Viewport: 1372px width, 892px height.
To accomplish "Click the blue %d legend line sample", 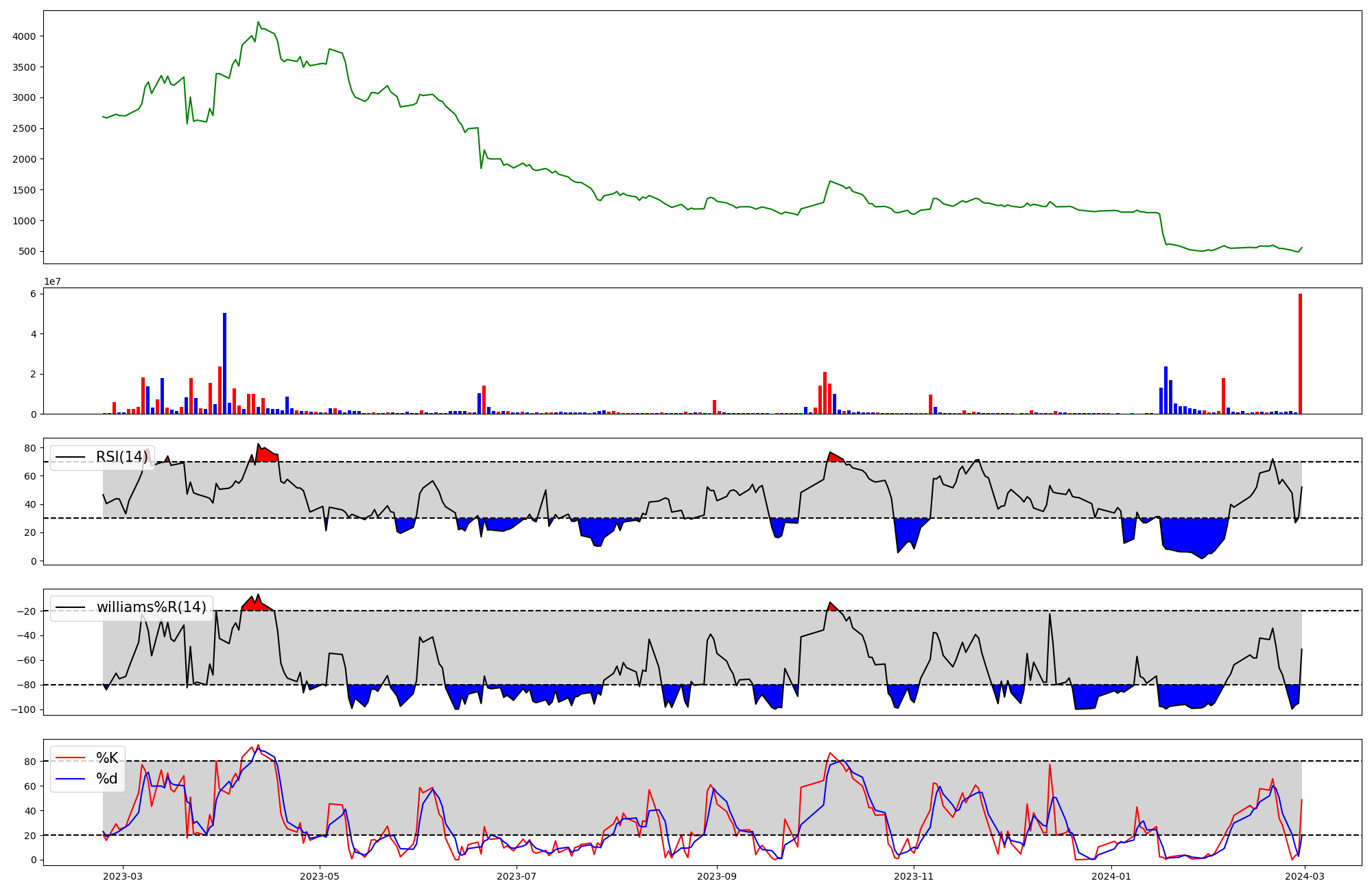I will [x=71, y=779].
